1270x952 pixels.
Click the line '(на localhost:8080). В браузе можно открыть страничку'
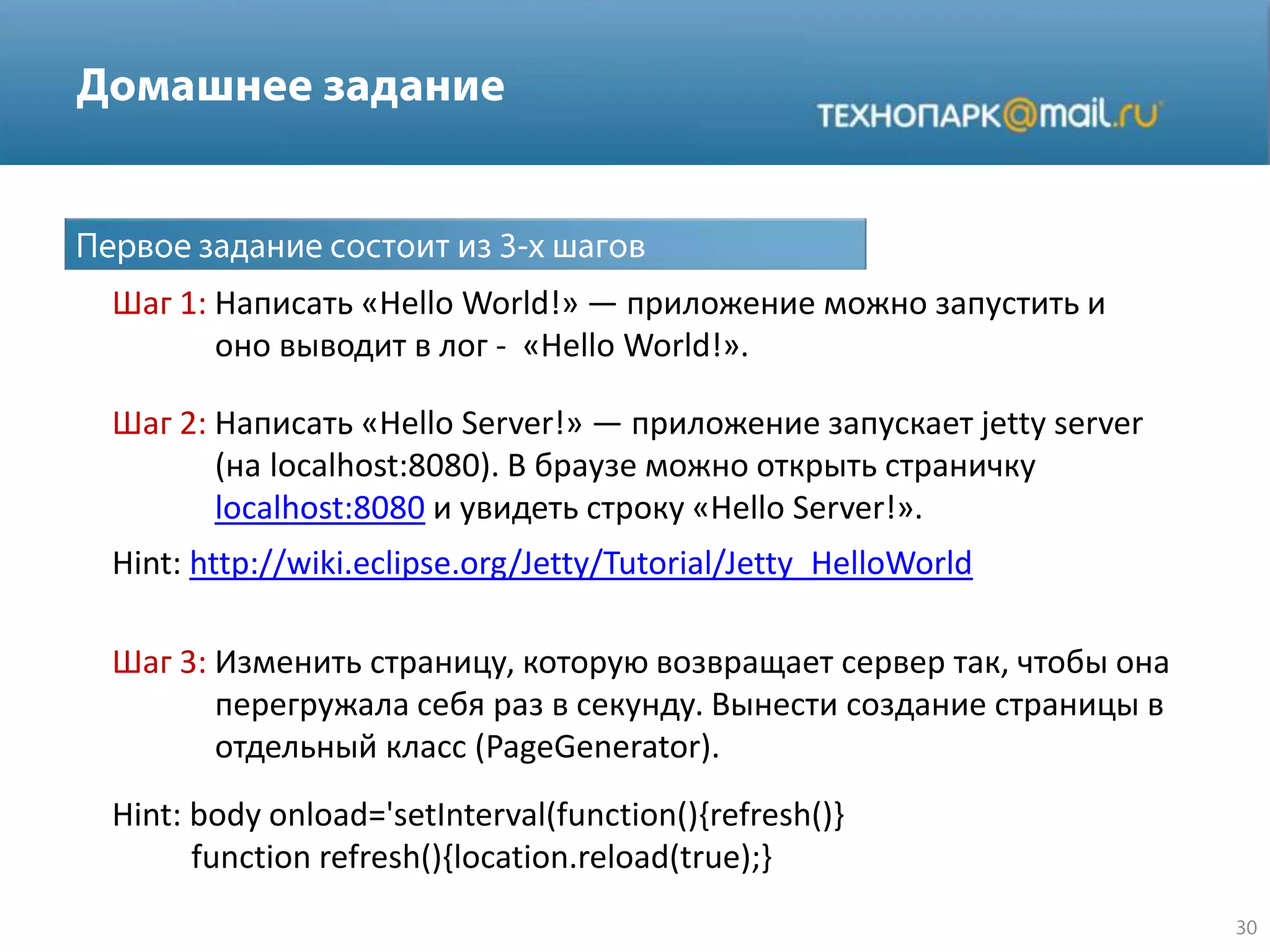(x=625, y=466)
